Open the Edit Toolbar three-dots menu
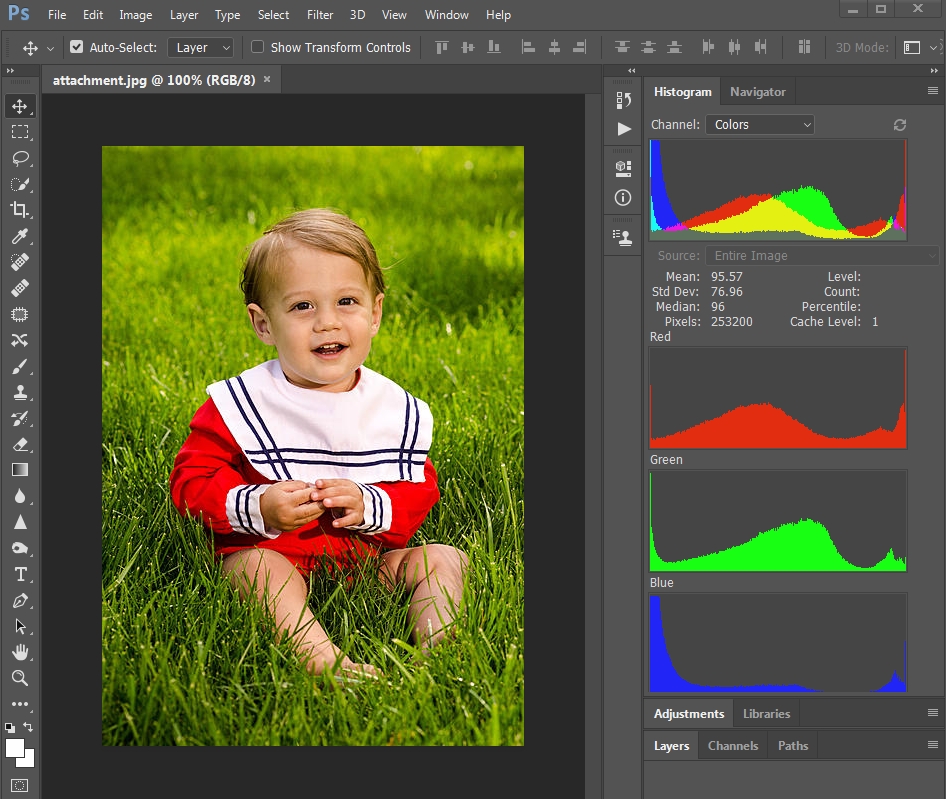The image size is (946, 799). (20, 704)
